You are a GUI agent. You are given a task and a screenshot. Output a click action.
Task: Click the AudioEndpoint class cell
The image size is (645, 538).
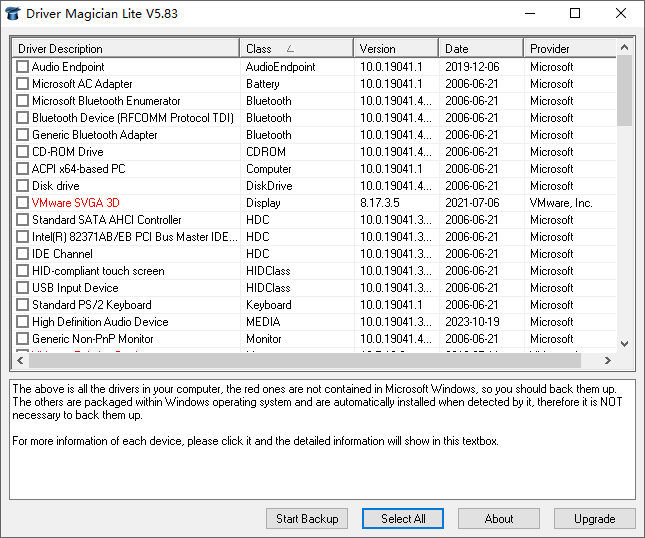tap(281, 67)
